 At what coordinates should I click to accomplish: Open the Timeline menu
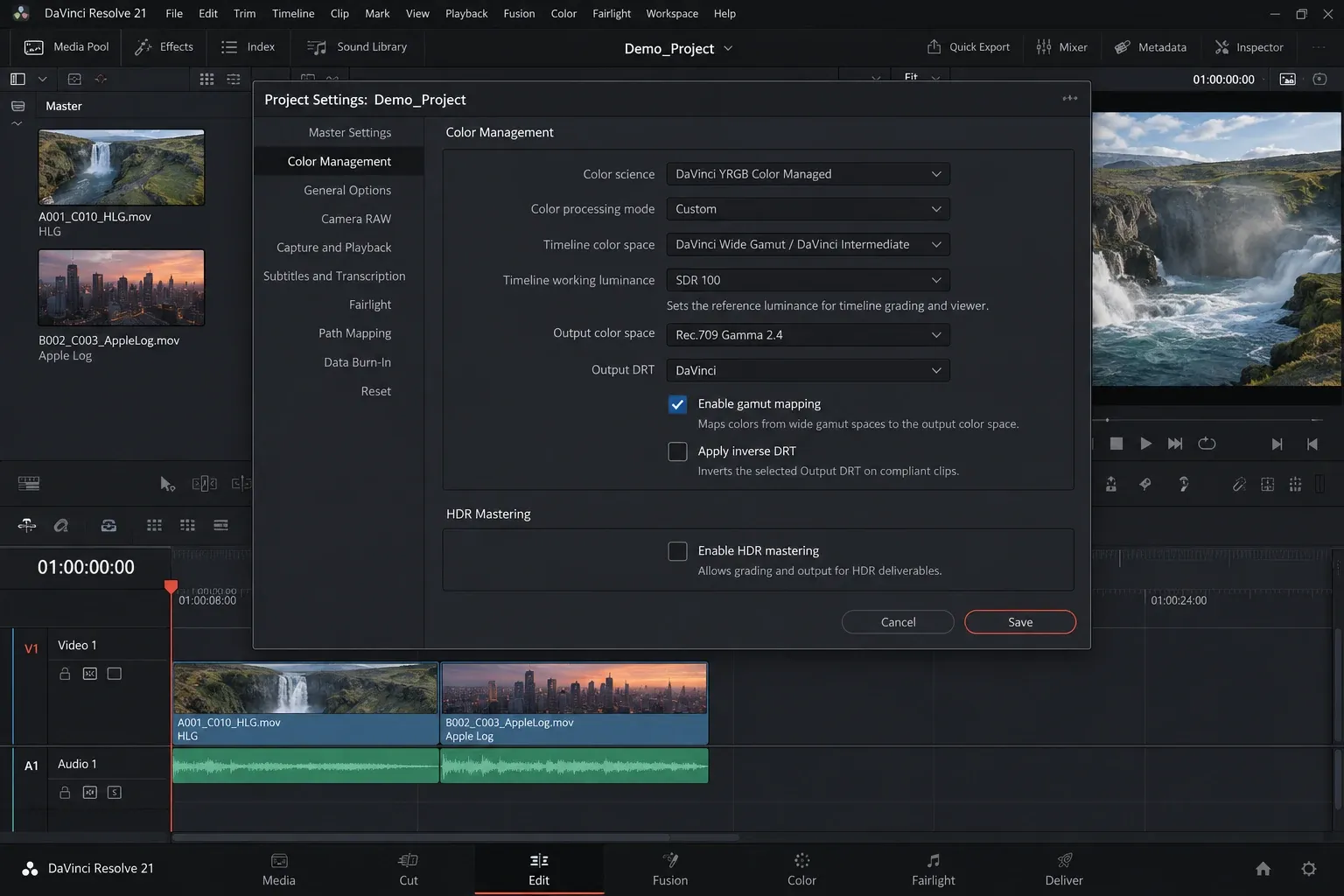point(293,13)
